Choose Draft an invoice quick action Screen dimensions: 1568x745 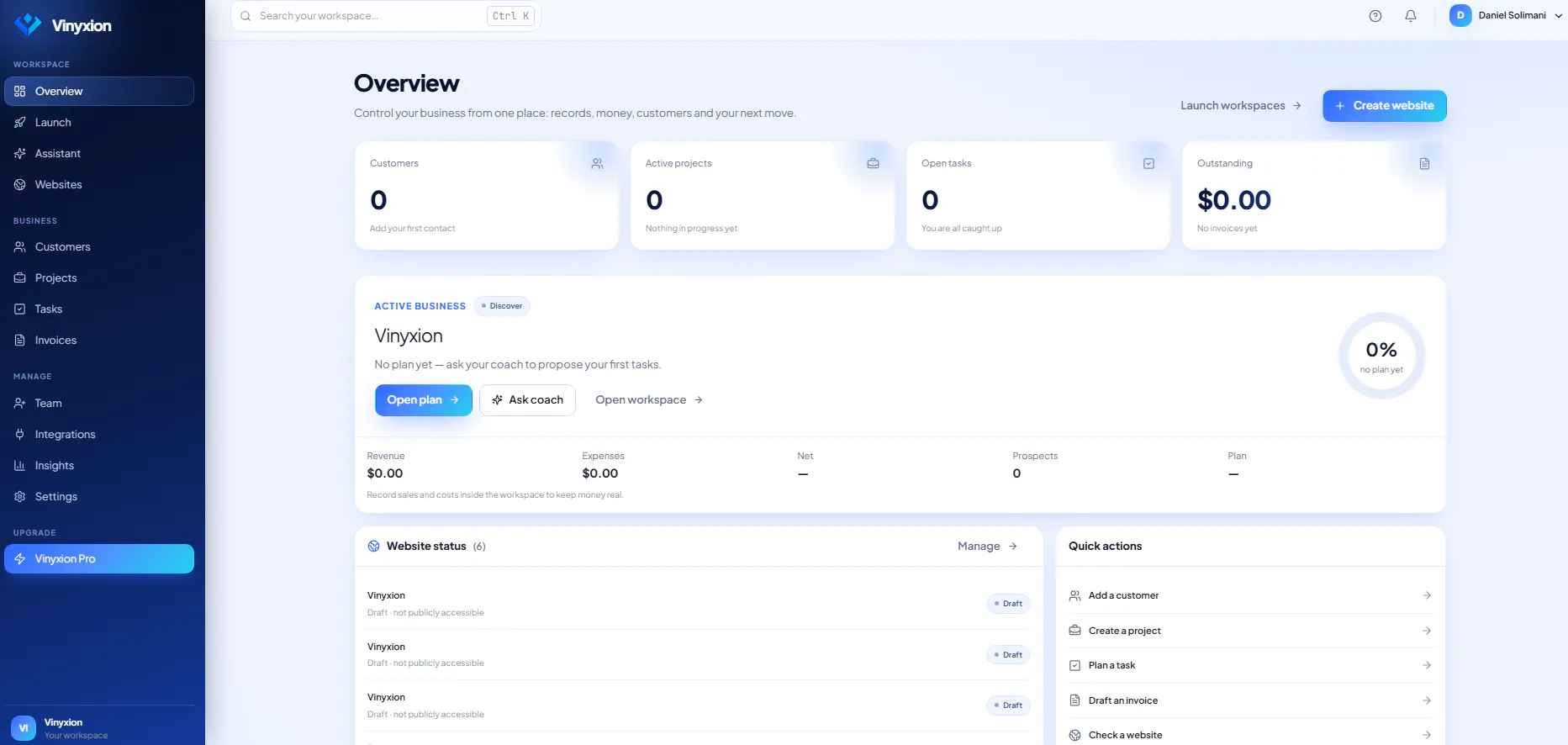click(1250, 701)
